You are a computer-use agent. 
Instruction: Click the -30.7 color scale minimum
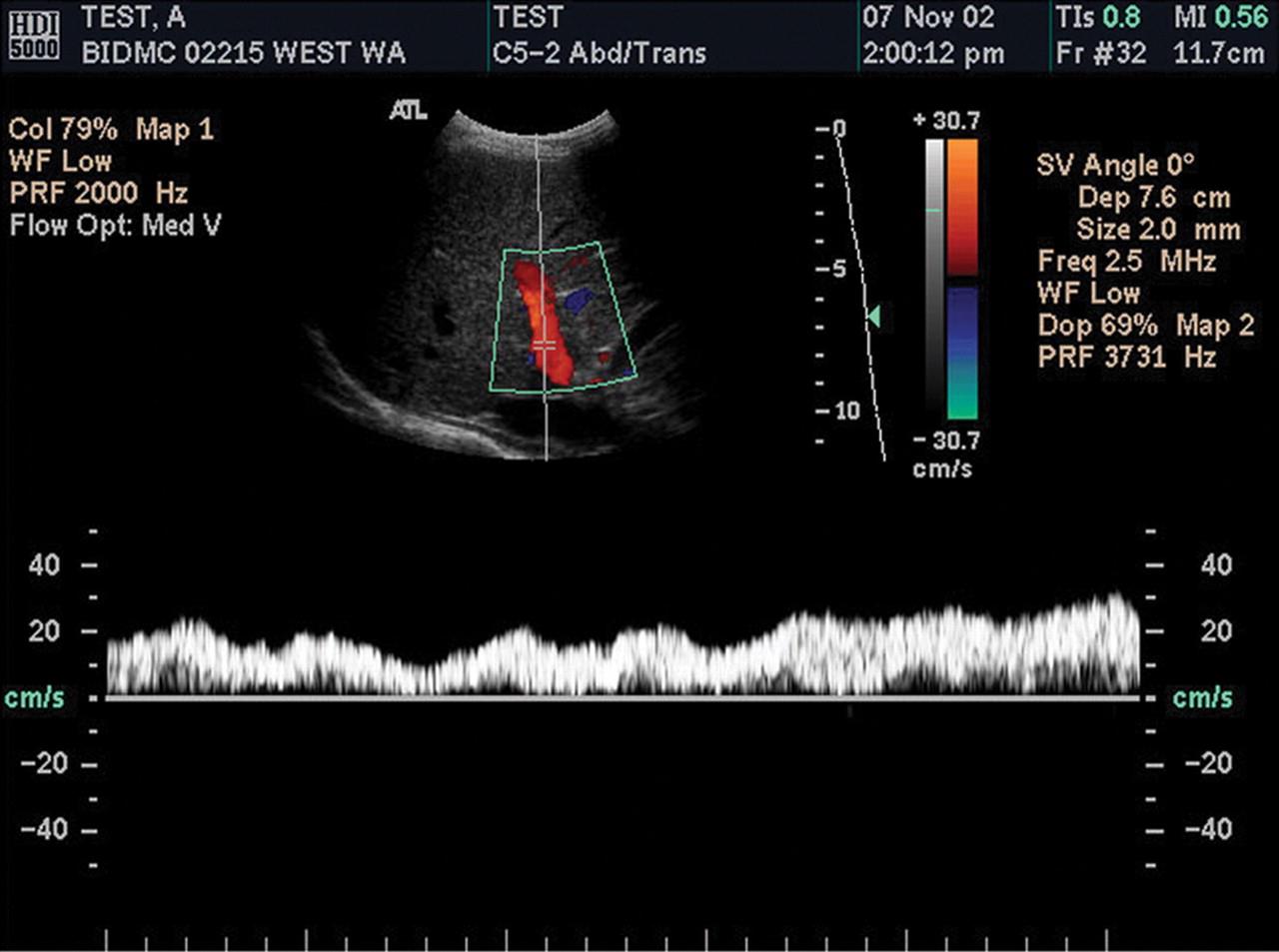click(946, 441)
